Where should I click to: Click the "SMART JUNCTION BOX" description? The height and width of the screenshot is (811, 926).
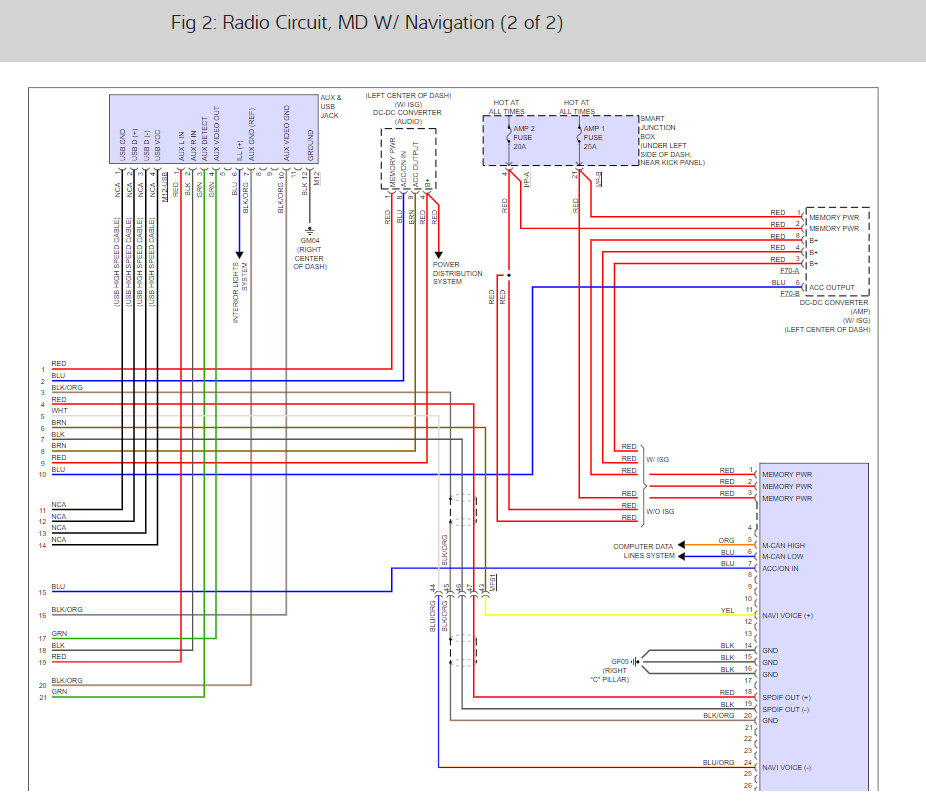point(672,141)
